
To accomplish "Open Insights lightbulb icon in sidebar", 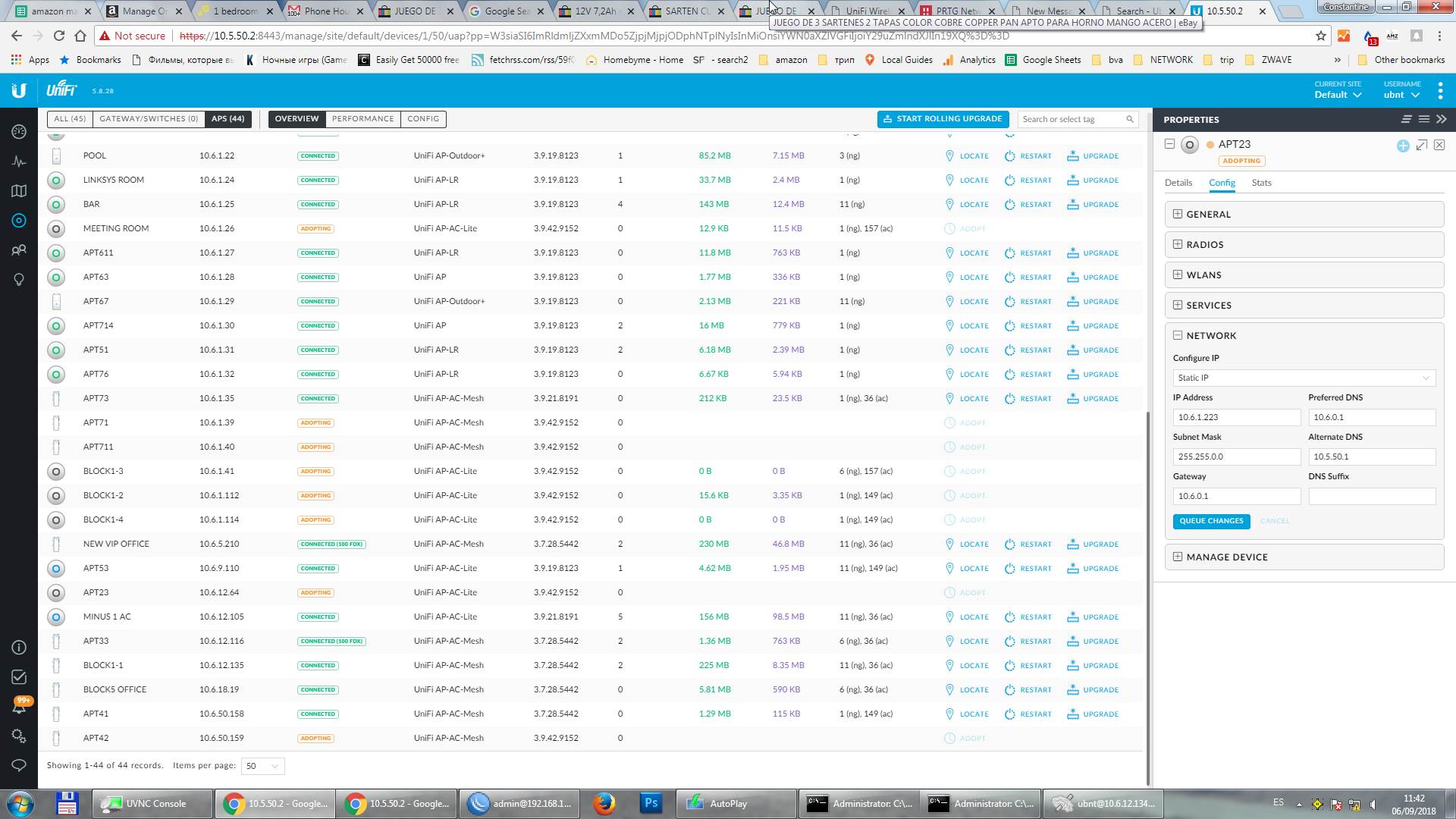I will (19, 280).
